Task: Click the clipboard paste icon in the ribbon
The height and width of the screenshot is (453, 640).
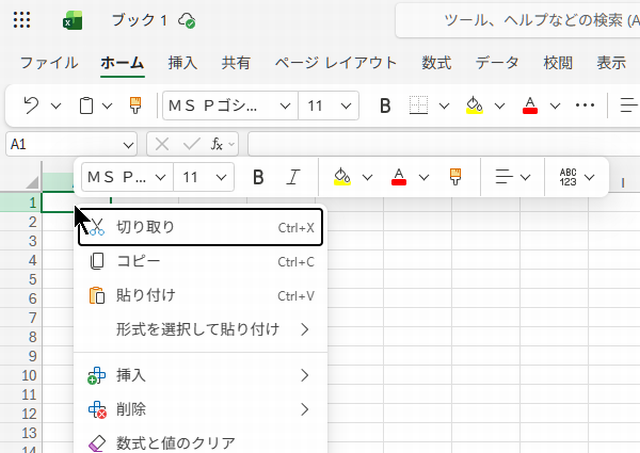Action: 87,105
